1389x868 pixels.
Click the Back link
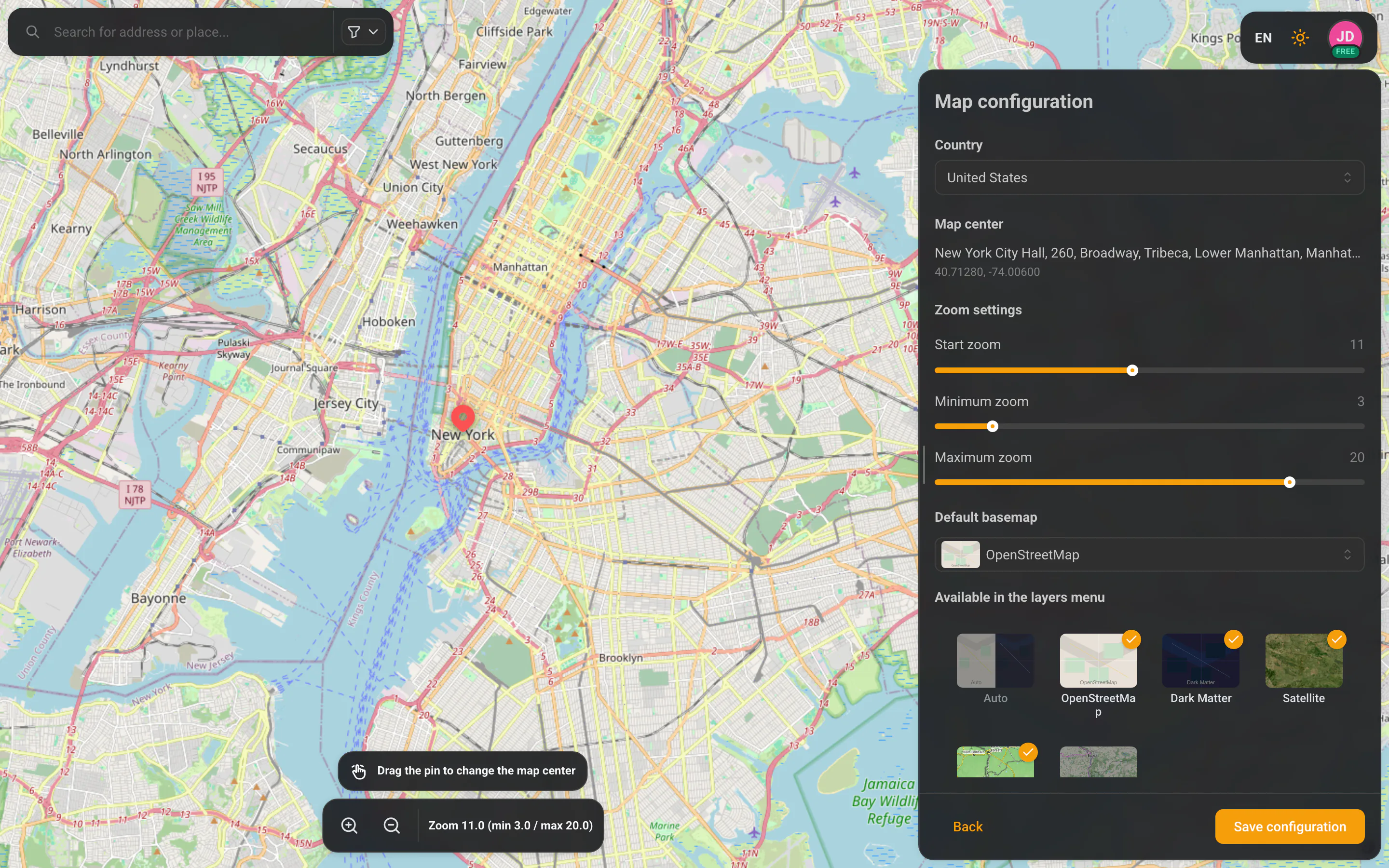pos(967,827)
